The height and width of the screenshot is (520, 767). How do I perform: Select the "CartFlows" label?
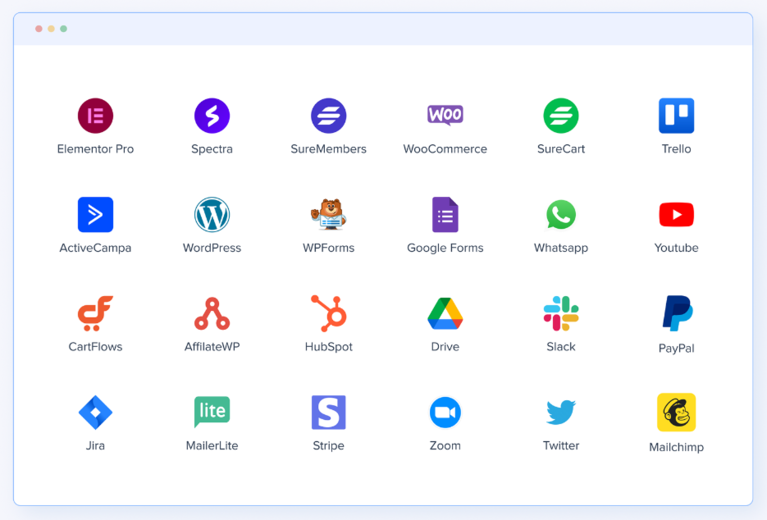pyautogui.click(x=95, y=346)
